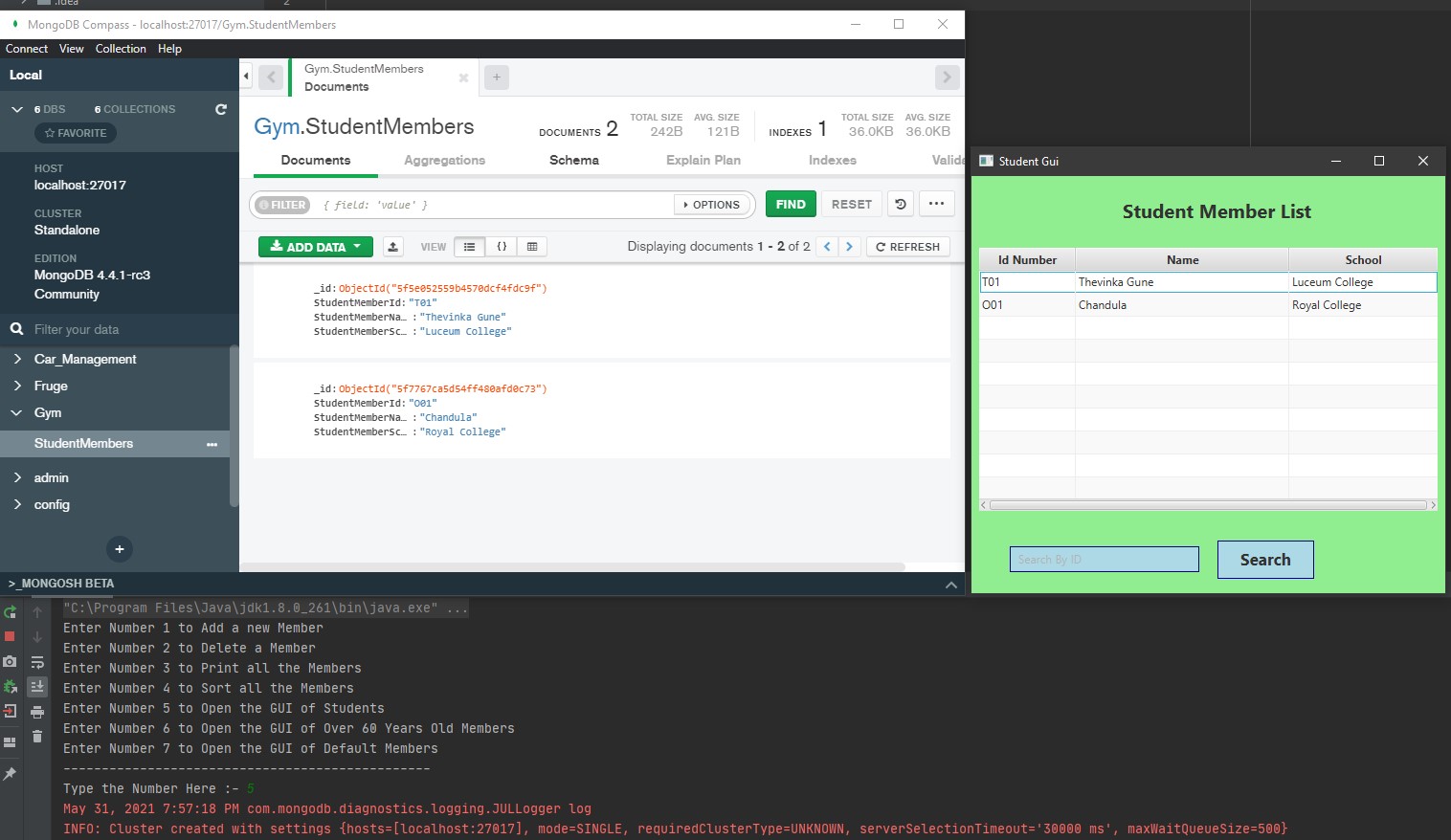Switch to the Indexes tab
This screenshot has width=1451, height=840.
833,160
